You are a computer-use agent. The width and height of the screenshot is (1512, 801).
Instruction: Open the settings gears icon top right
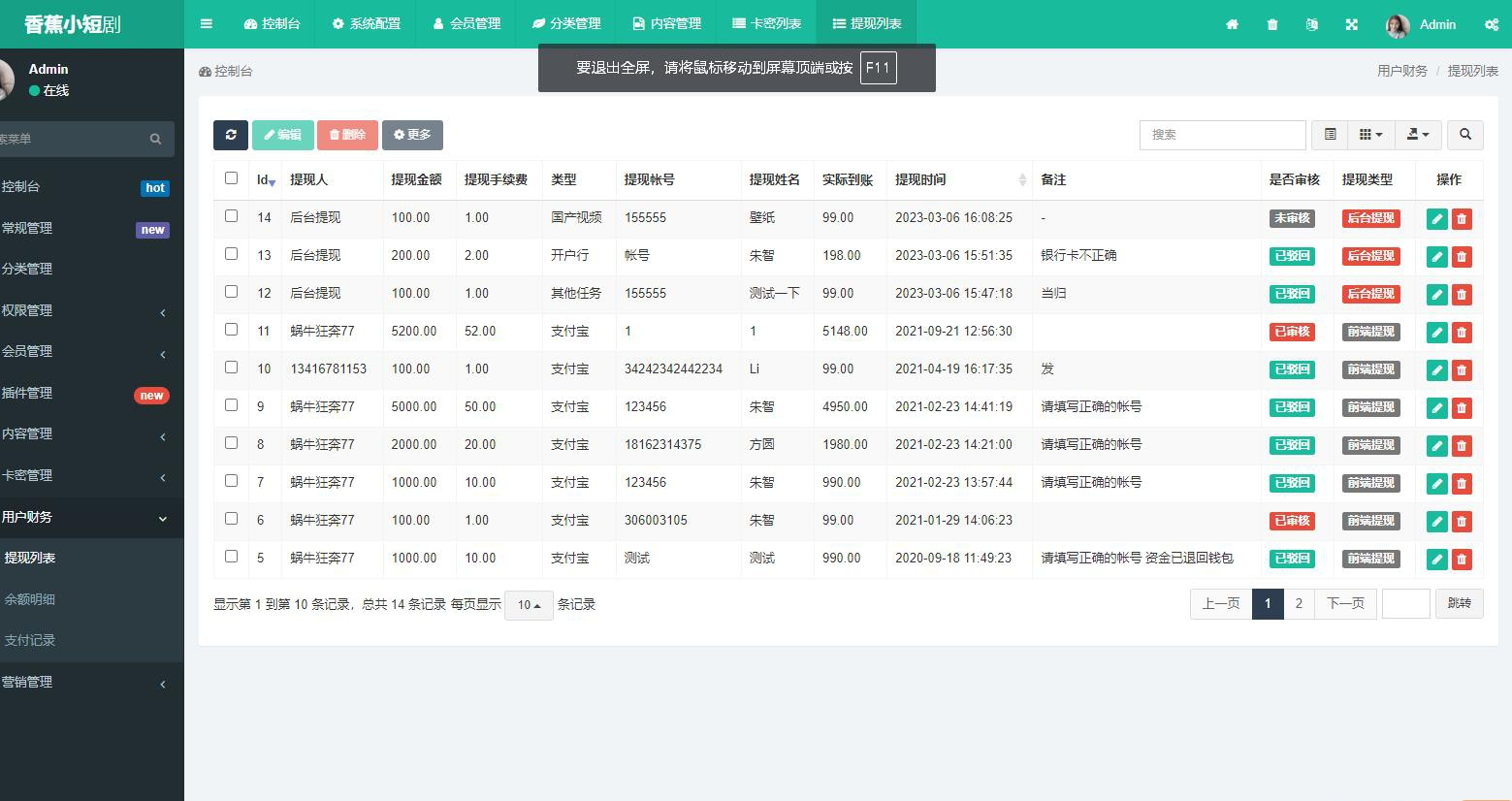click(1491, 24)
